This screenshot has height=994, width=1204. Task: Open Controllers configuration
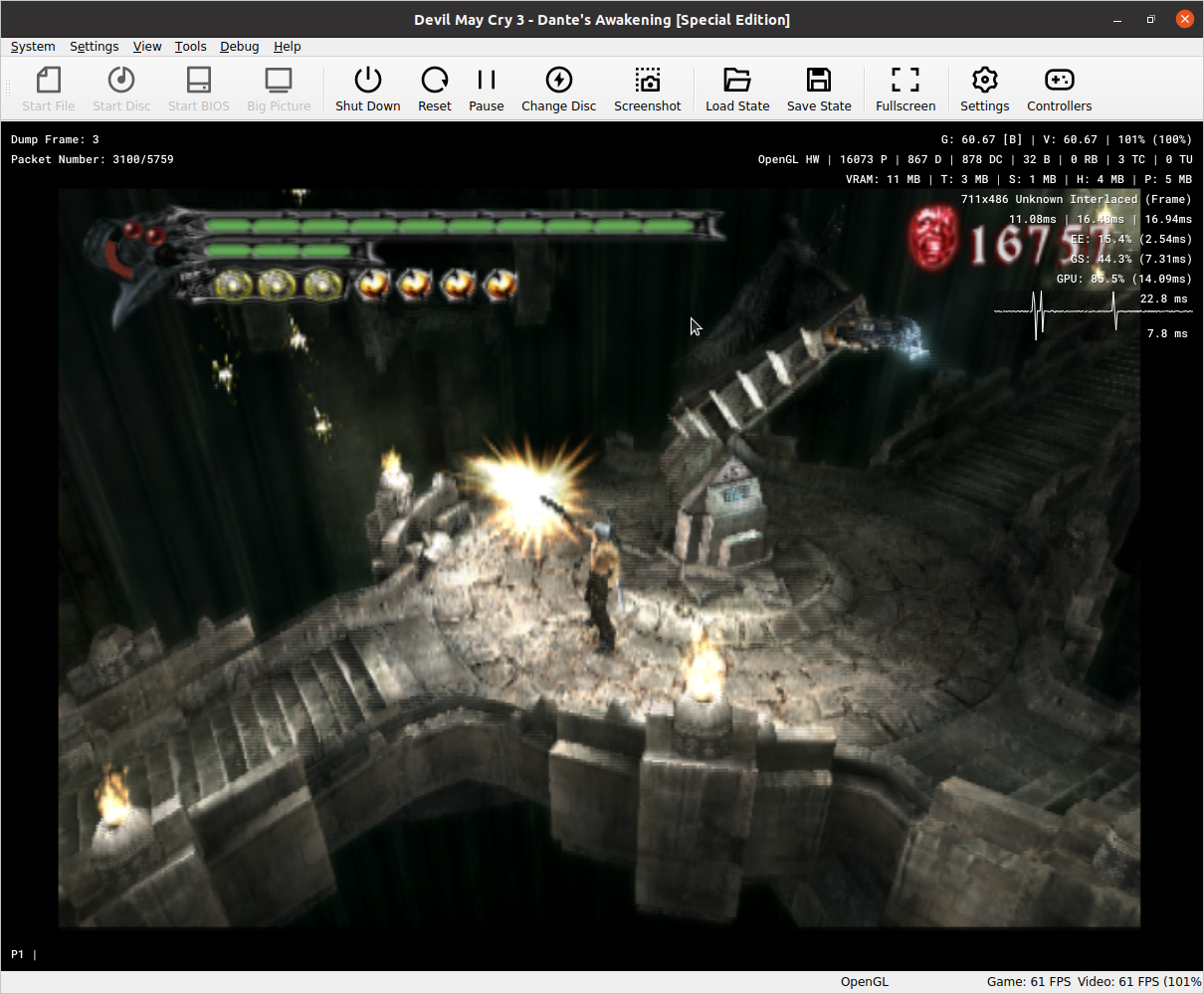tap(1060, 90)
